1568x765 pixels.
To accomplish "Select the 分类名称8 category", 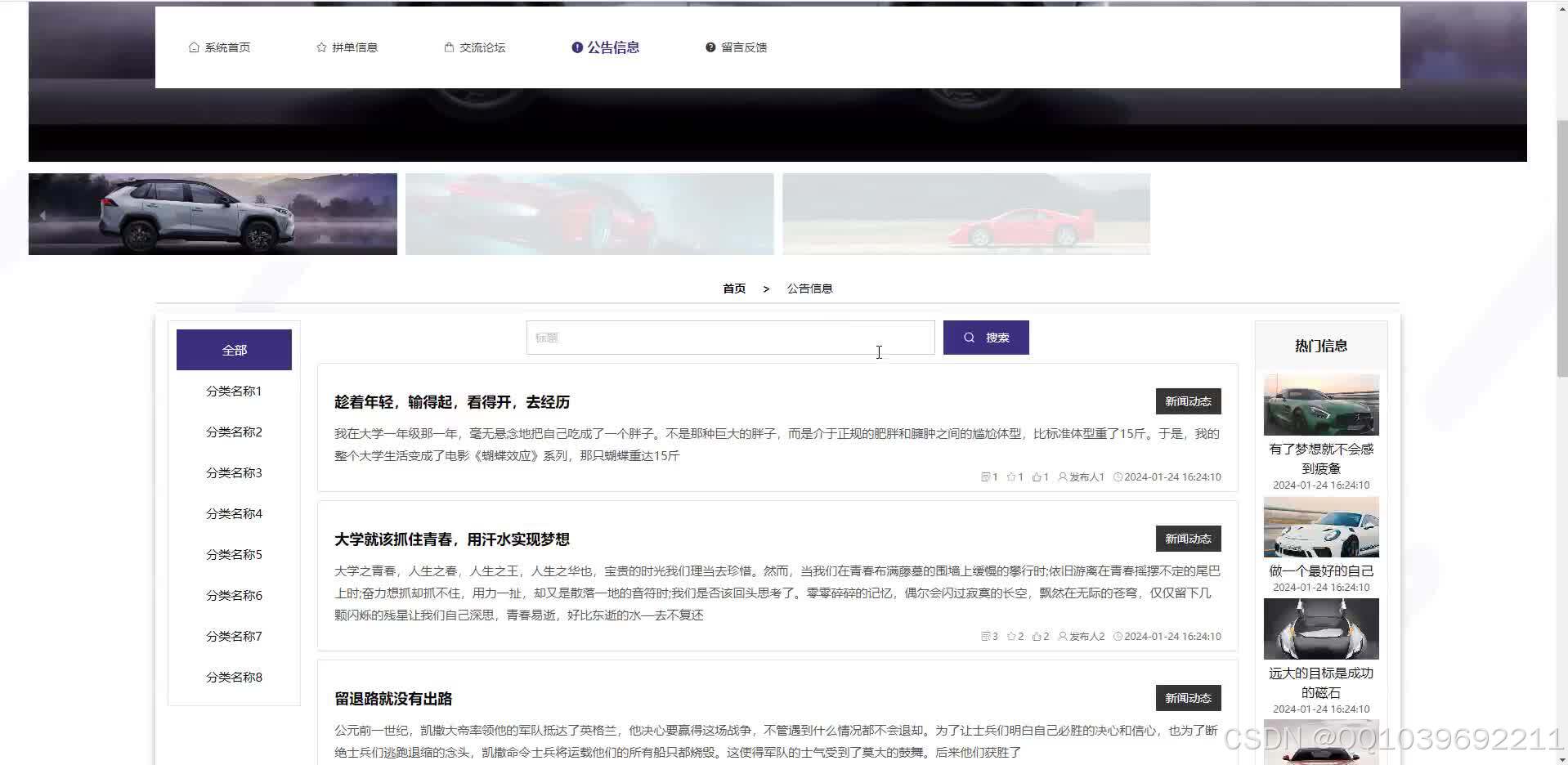I will 234,677.
